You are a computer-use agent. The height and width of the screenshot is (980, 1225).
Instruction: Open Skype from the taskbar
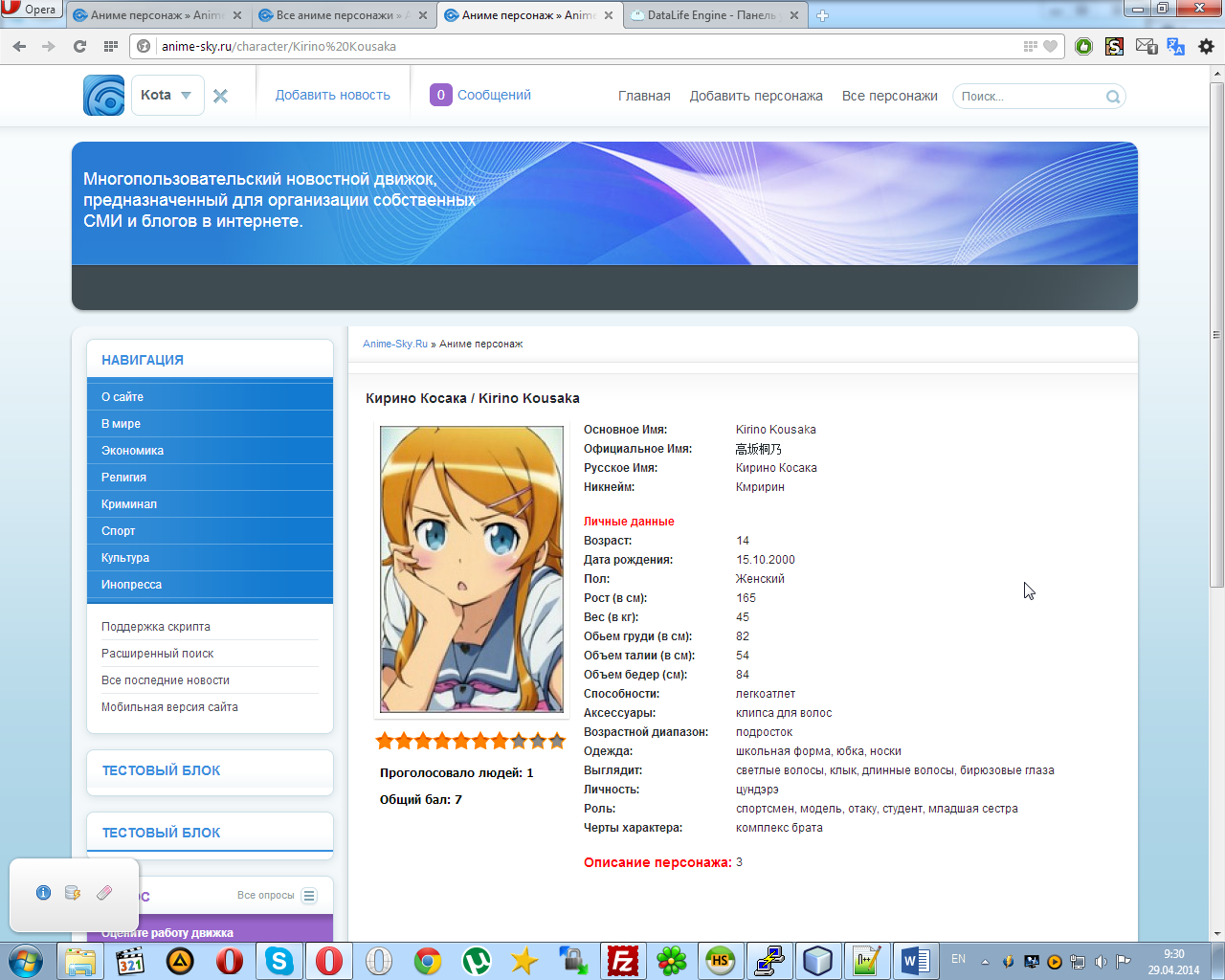(x=279, y=960)
